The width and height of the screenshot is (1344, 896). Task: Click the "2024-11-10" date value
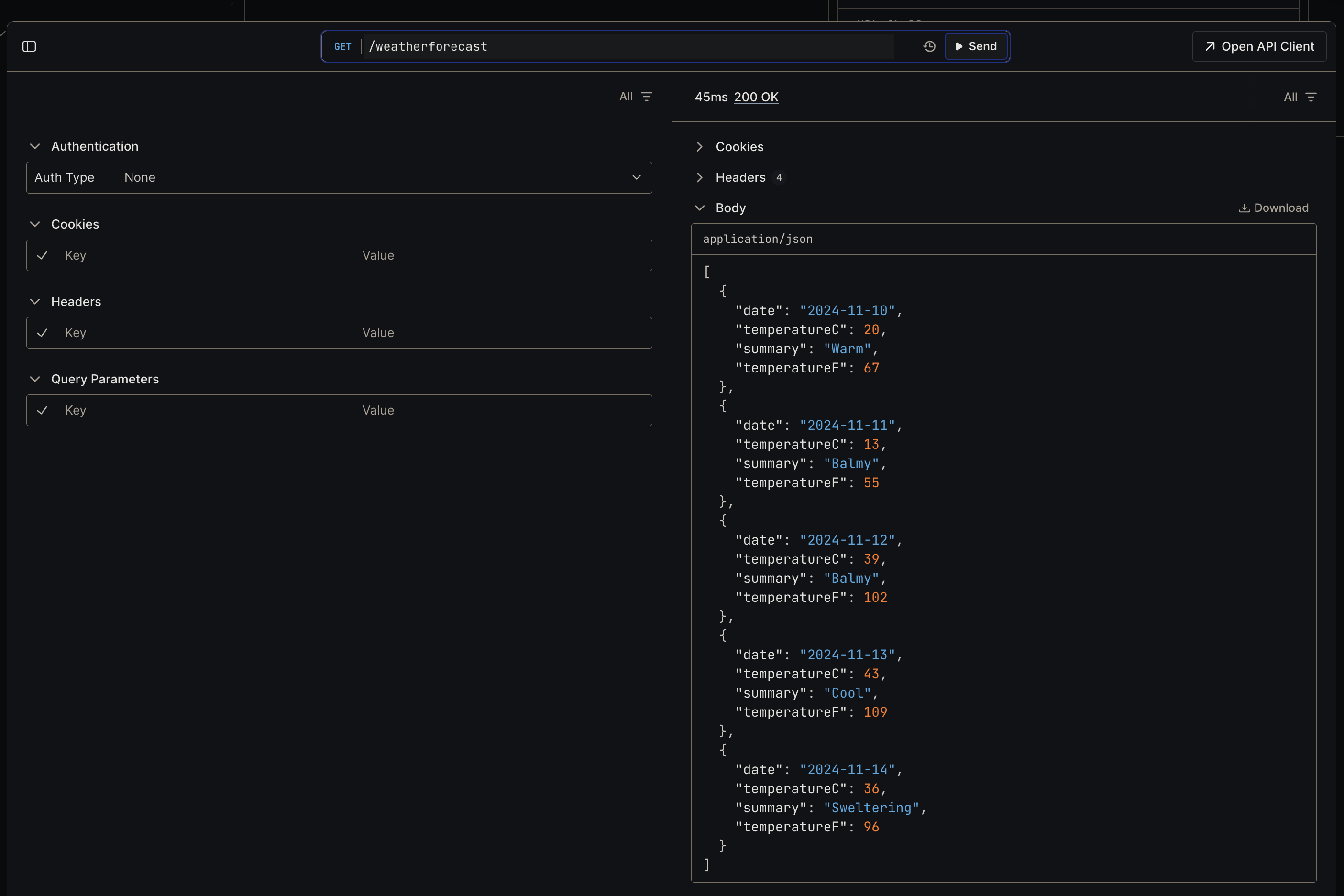click(847, 310)
